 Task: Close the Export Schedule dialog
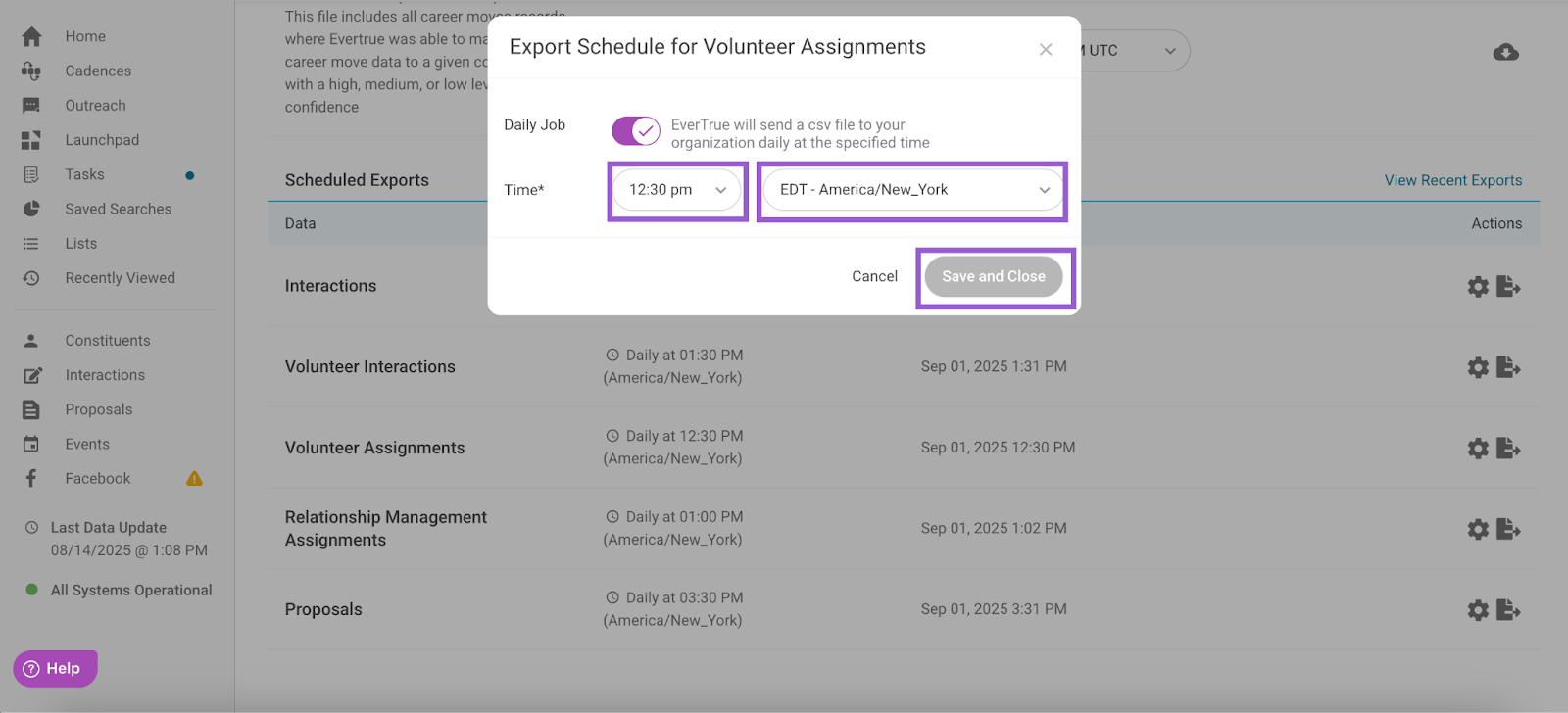(1046, 50)
